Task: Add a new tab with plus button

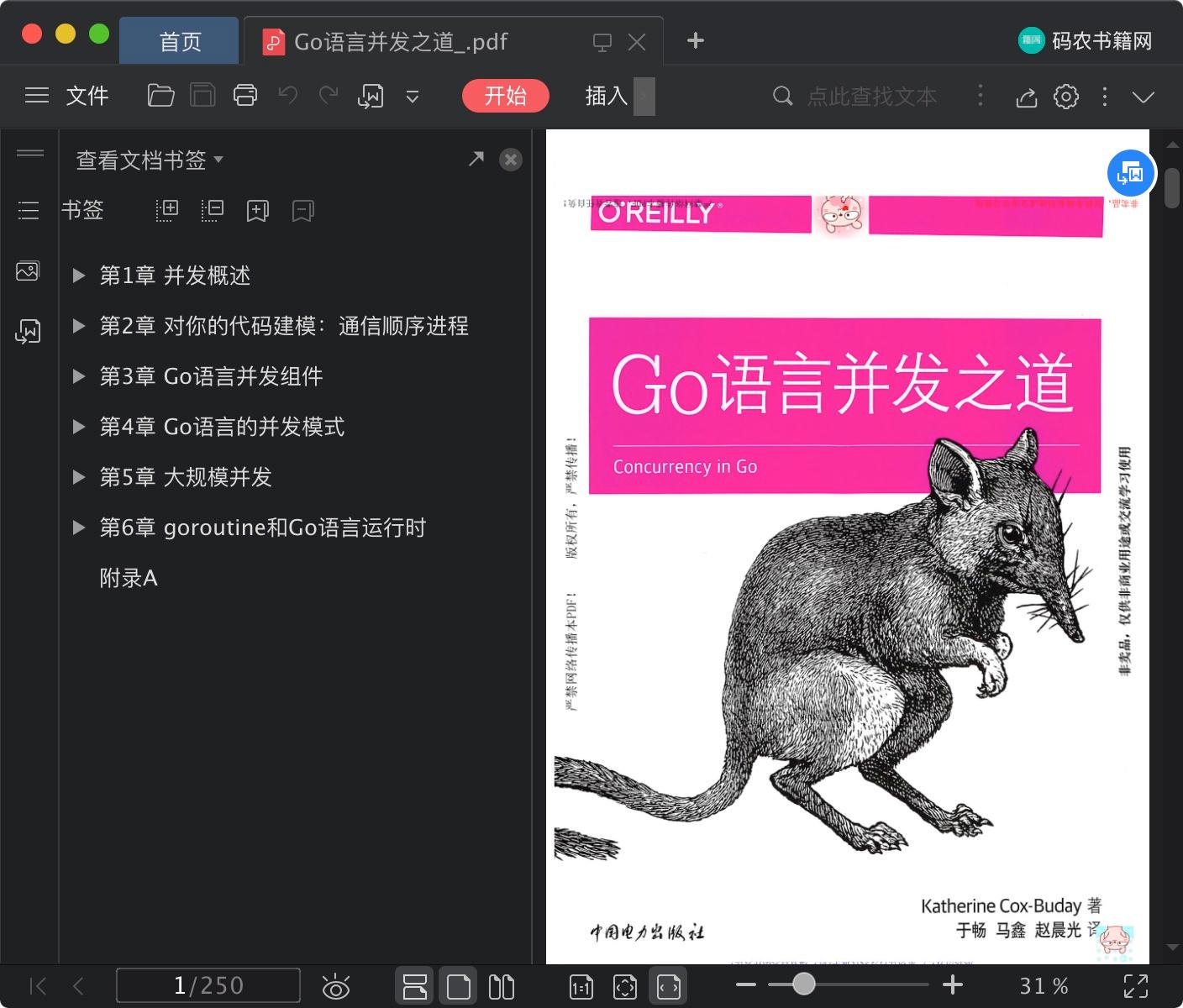Action: click(696, 40)
